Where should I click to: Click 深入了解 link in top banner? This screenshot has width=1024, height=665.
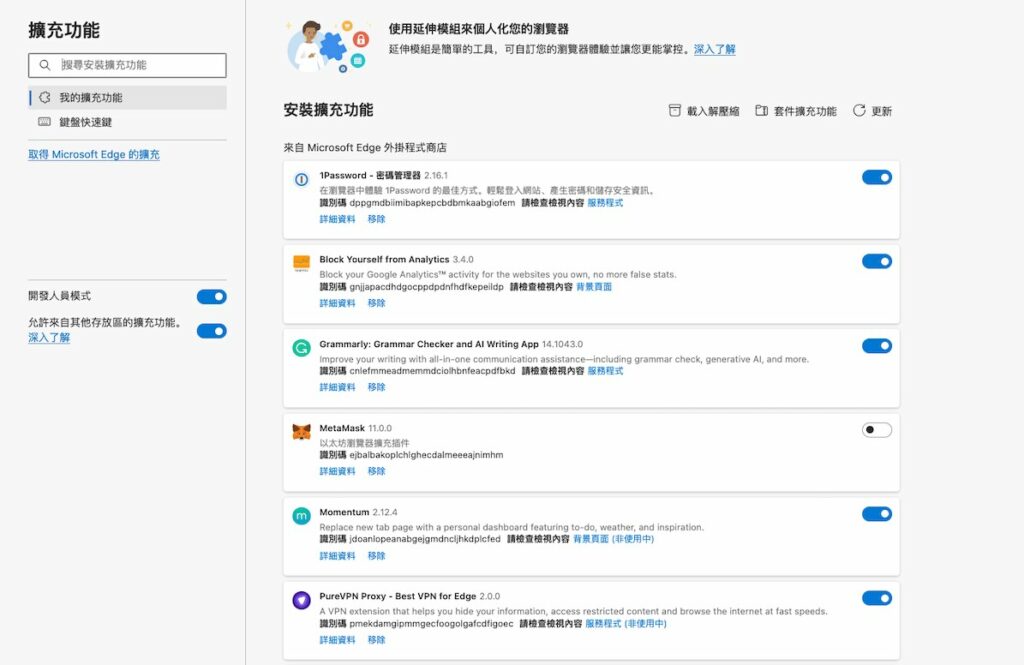point(714,49)
